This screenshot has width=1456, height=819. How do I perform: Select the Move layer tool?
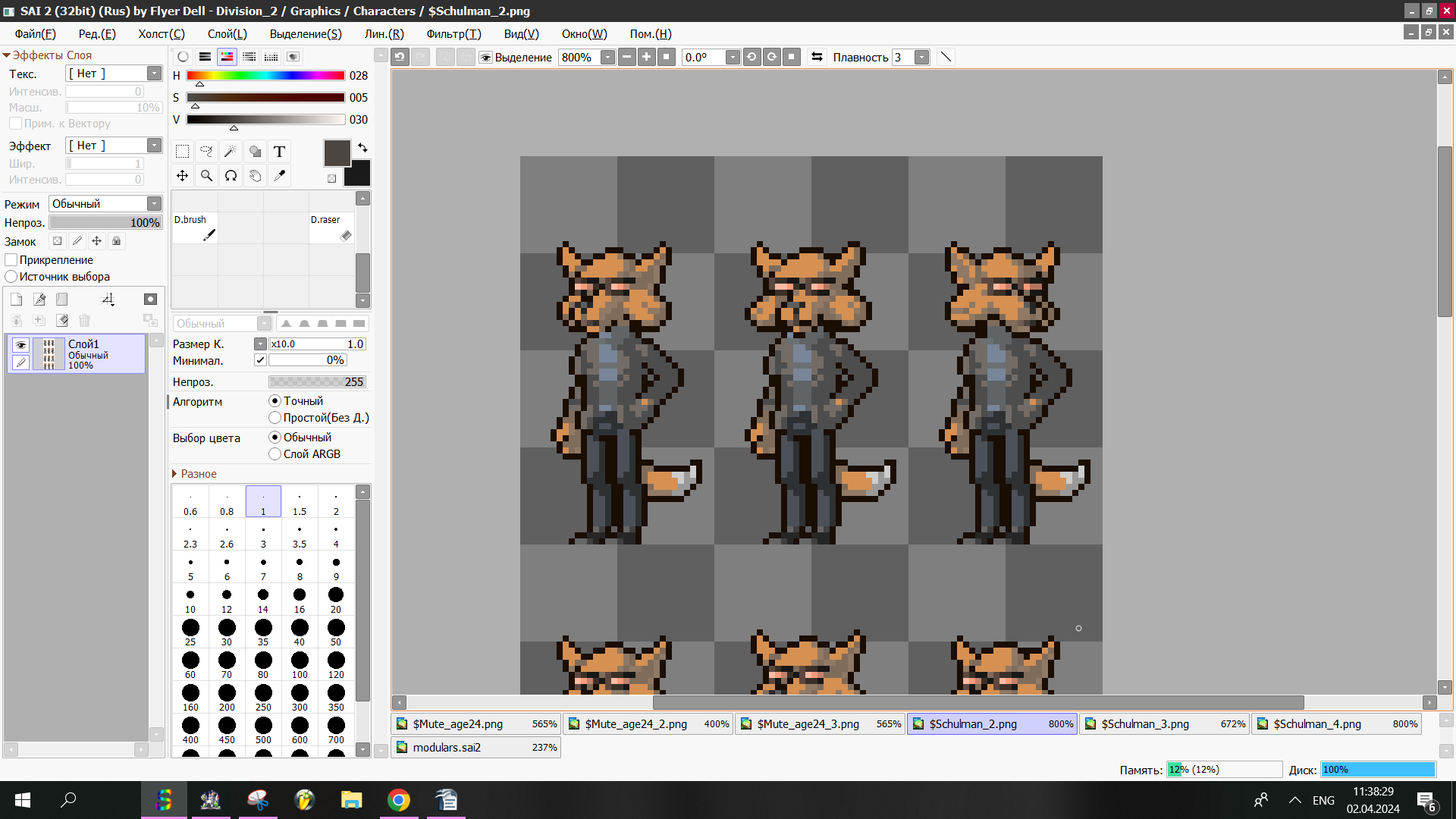pos(182,176)
